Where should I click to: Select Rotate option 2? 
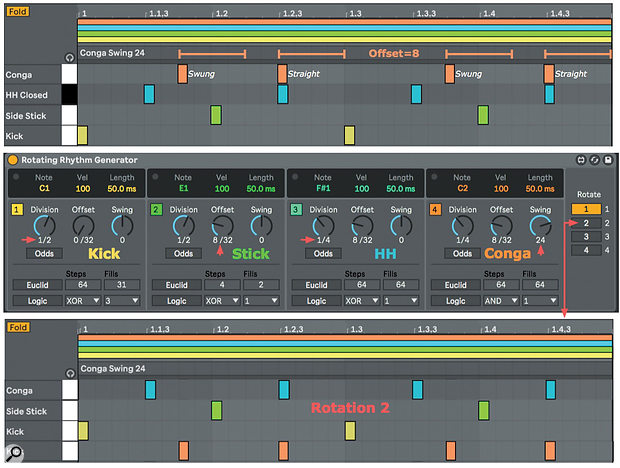click(586, 223)
